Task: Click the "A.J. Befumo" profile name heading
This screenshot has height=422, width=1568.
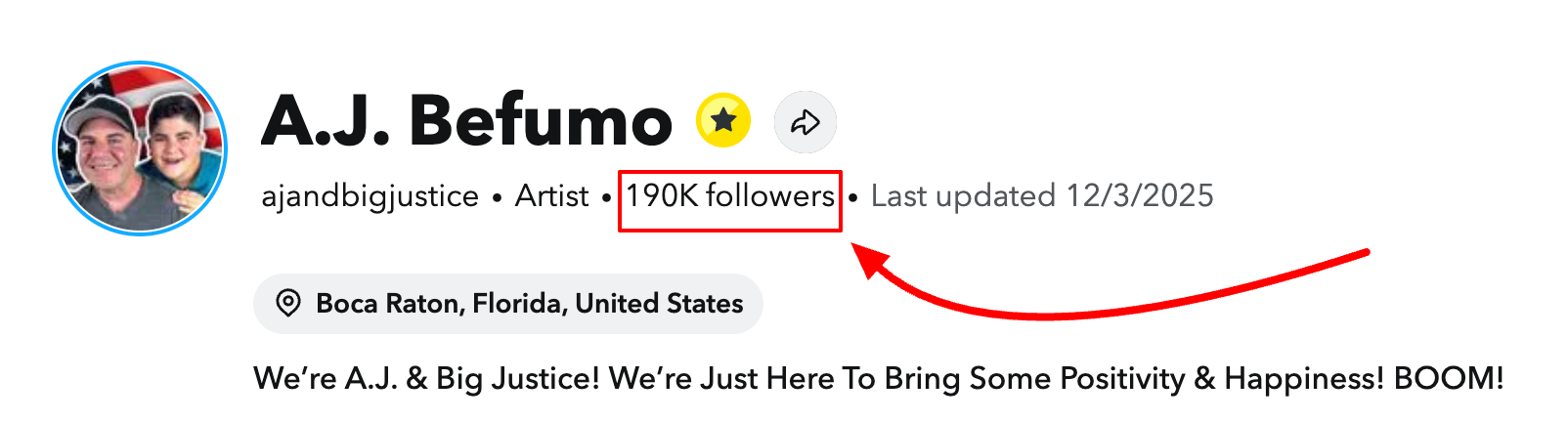Action: point(466,121)
